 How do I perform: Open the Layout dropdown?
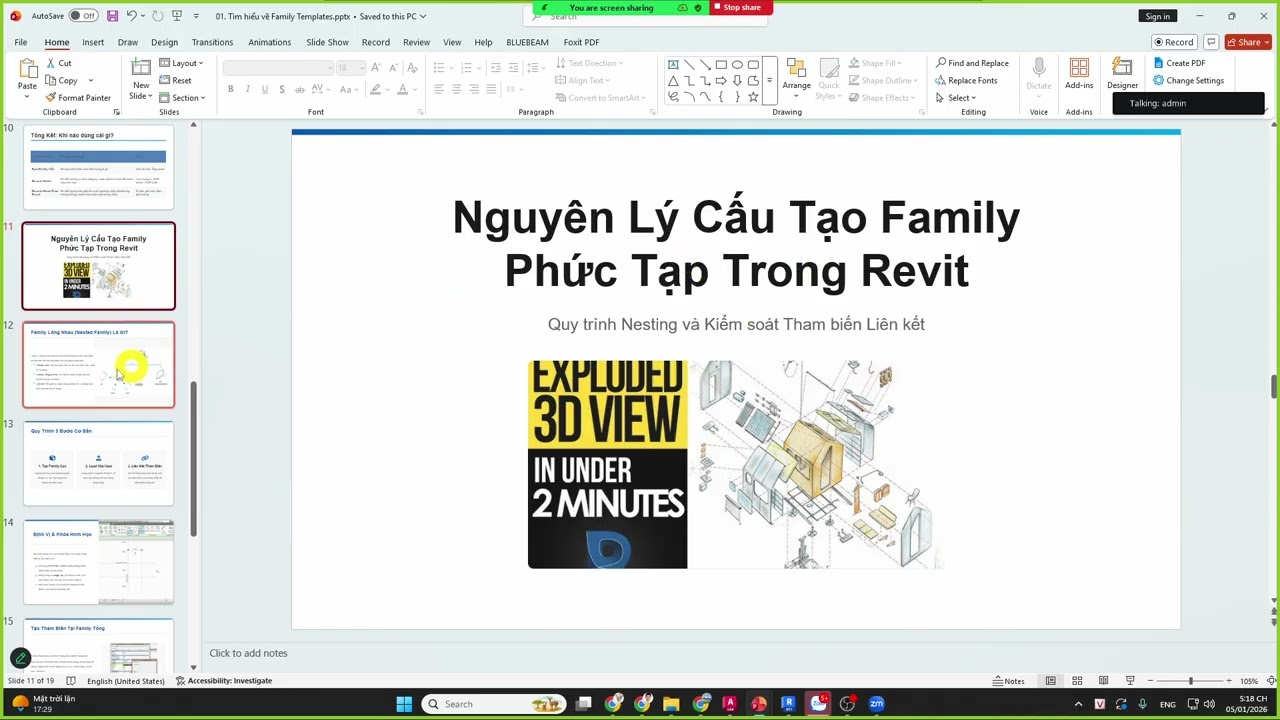[181, 63]
